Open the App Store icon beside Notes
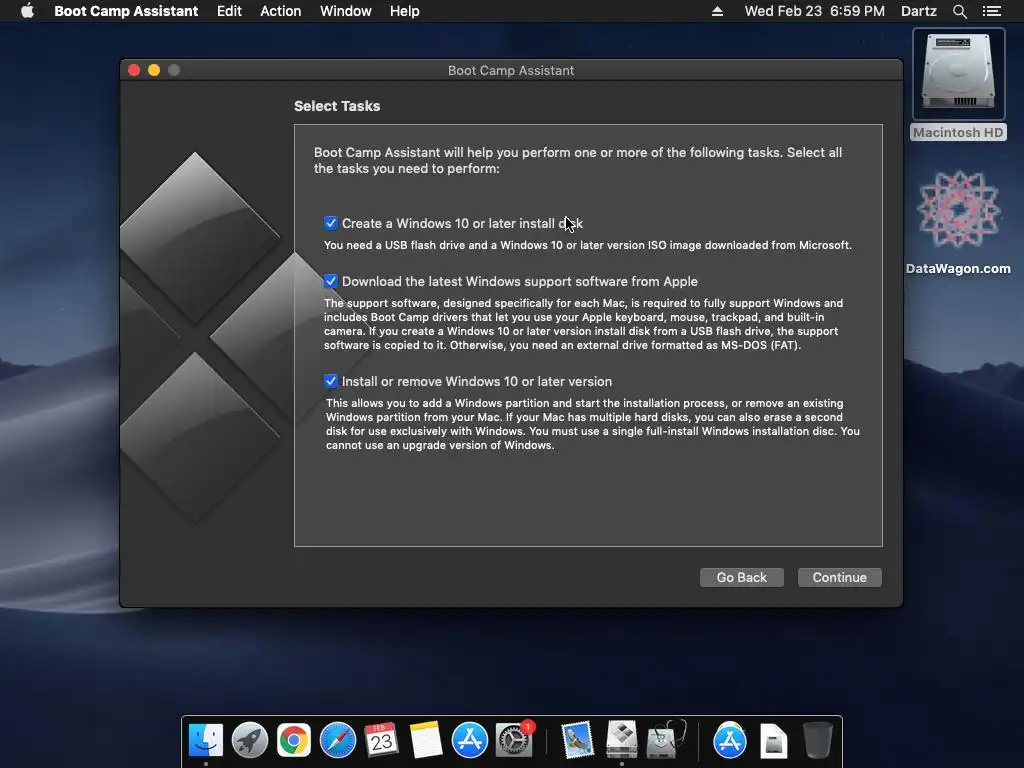The image size is (1024, 768). pyautogui.click(x=470, y=740)
